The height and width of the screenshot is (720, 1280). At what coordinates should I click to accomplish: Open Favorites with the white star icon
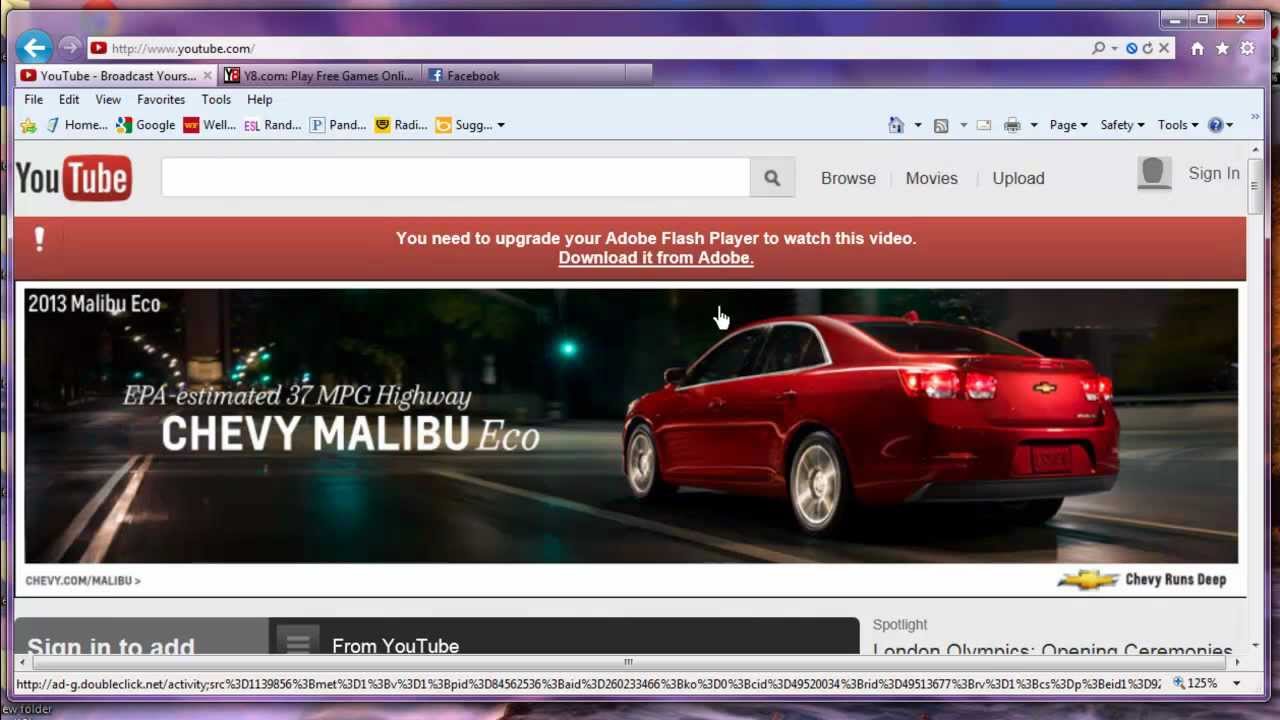point(1222,48)
